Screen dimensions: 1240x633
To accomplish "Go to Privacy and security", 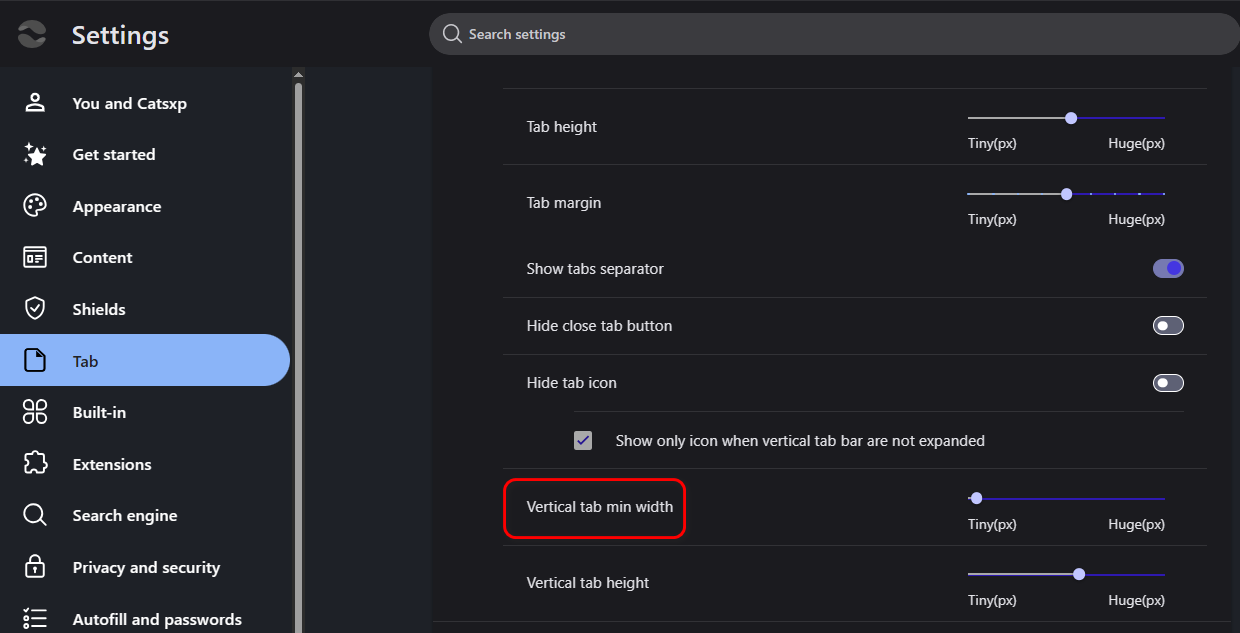I will (145, 567).
